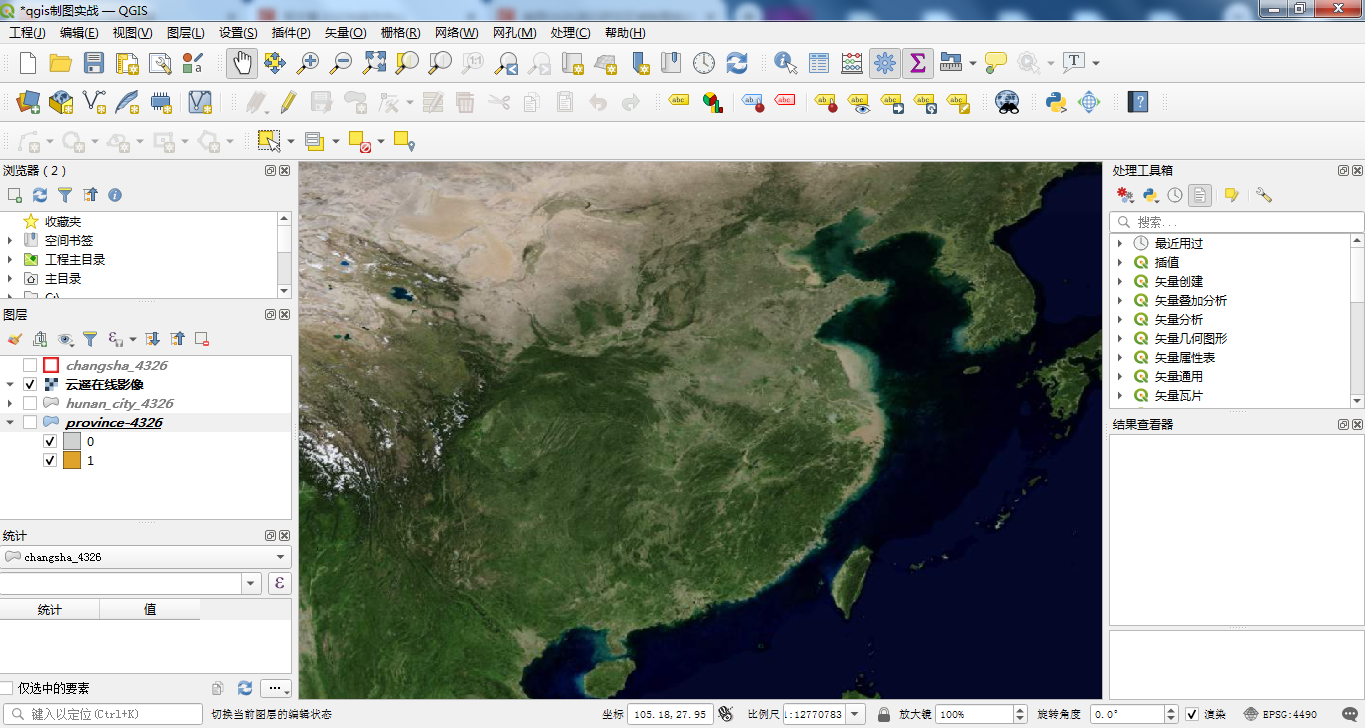Click the Refresh map icon
1365x728 pixels.
tap(737, 63)
